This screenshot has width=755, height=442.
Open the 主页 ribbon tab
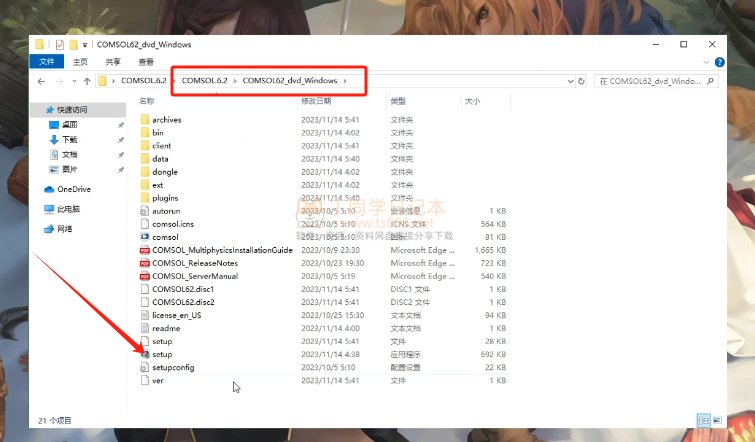(x=80, y=62)
